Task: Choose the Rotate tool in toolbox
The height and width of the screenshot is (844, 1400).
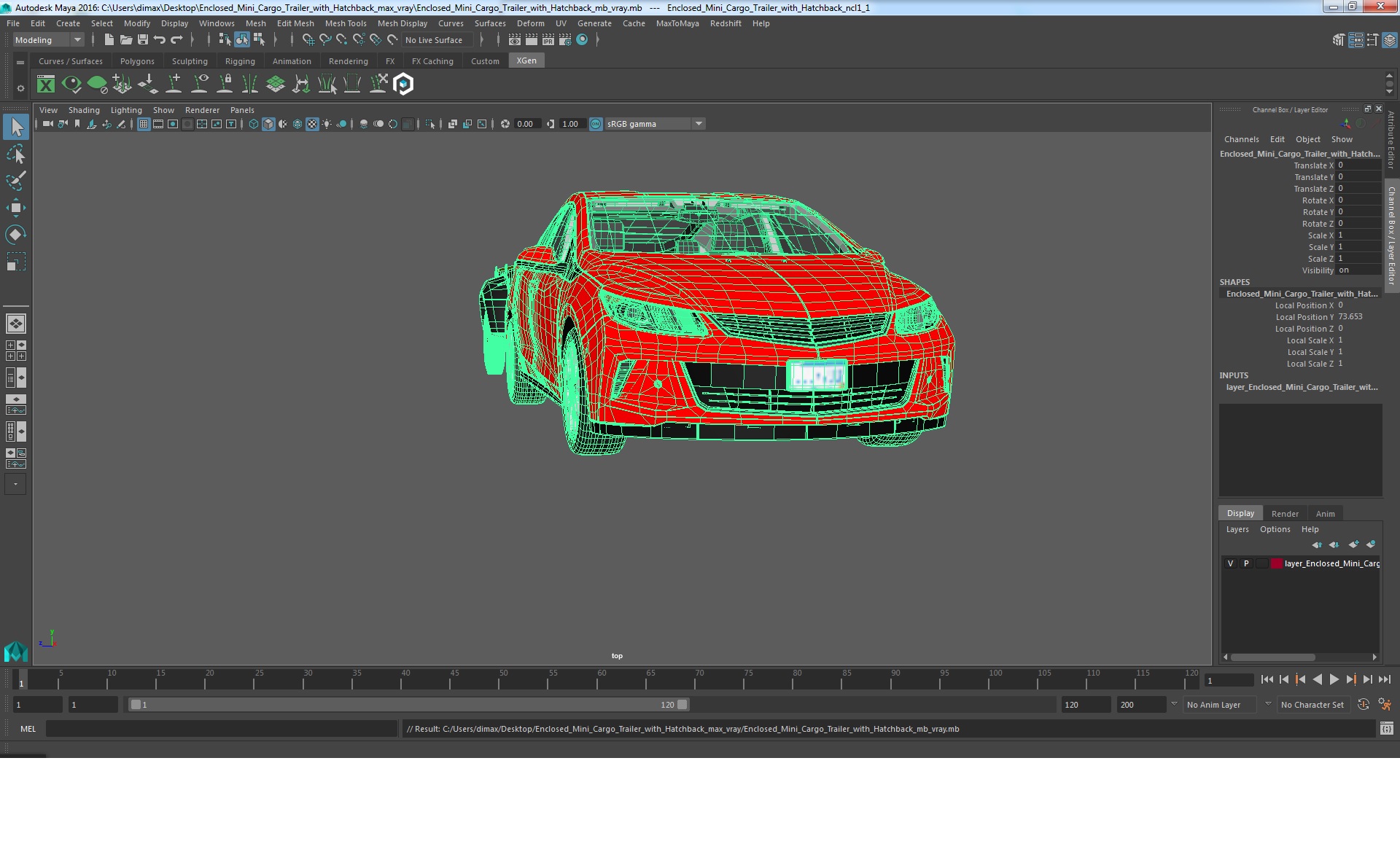Action: click(x=16, y=235)
